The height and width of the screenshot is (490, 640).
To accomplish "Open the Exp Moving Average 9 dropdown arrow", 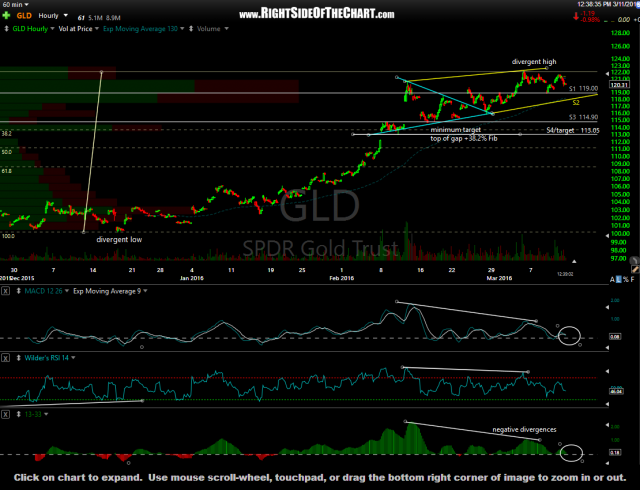I will (145, 291).
